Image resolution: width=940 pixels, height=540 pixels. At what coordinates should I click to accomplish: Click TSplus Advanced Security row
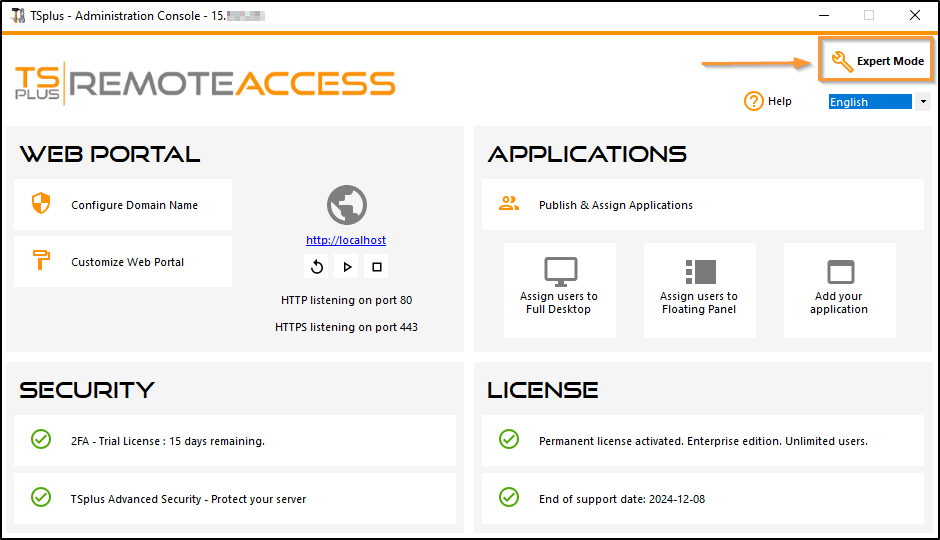point(236,498)
